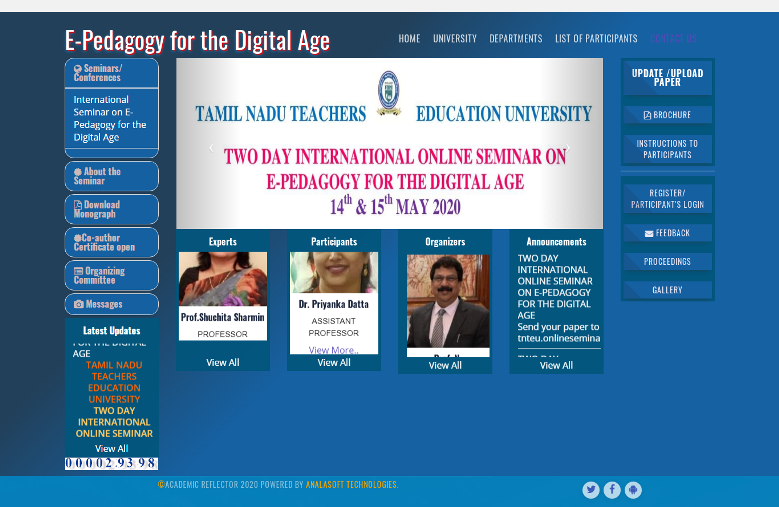Select List of Participants in navigation

click(x=596, y=39)
